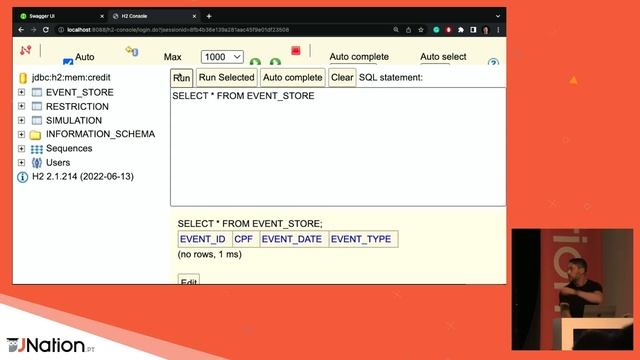Expand the Sequences node

pyautogui.click(x=21, y=149)
